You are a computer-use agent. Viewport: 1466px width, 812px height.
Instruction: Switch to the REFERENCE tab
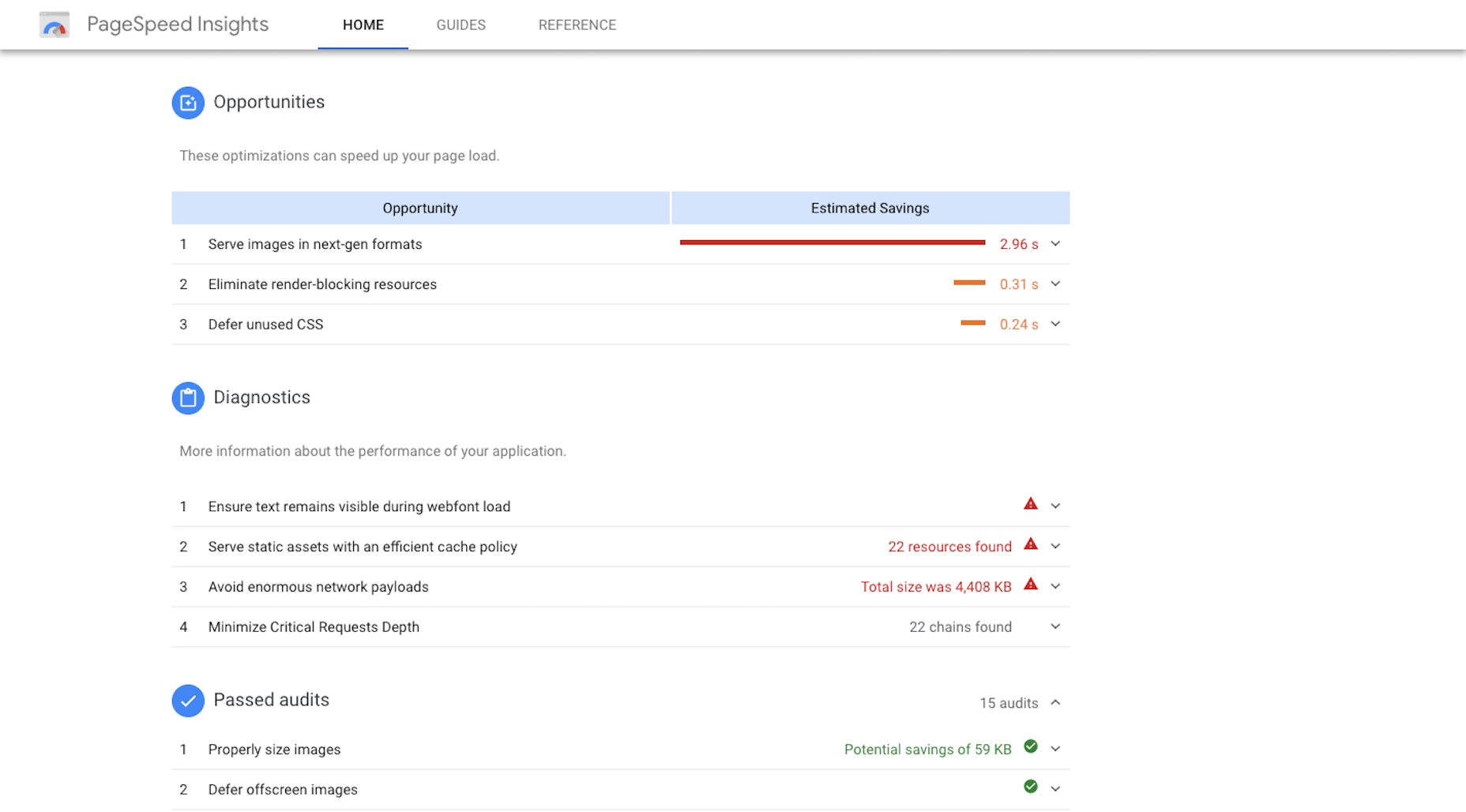tap(577, 25)
